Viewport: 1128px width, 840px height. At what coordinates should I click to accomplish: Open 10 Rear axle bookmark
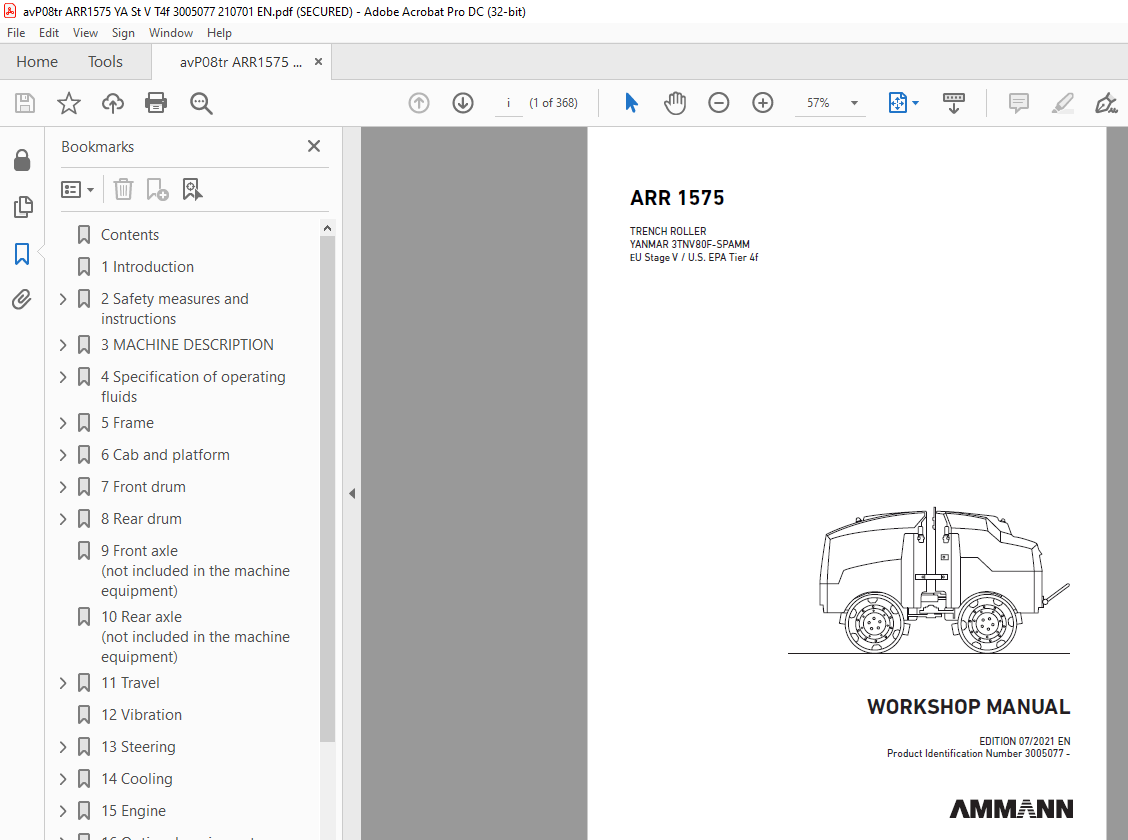[x=195, y=636]
